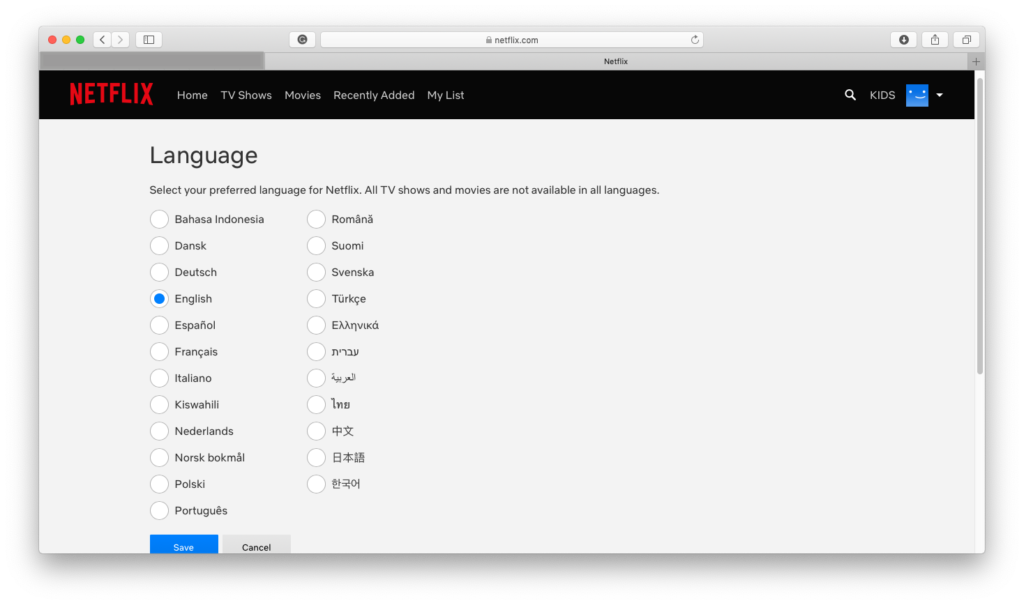Click the page reload icon in address bar

coord(695,40)
